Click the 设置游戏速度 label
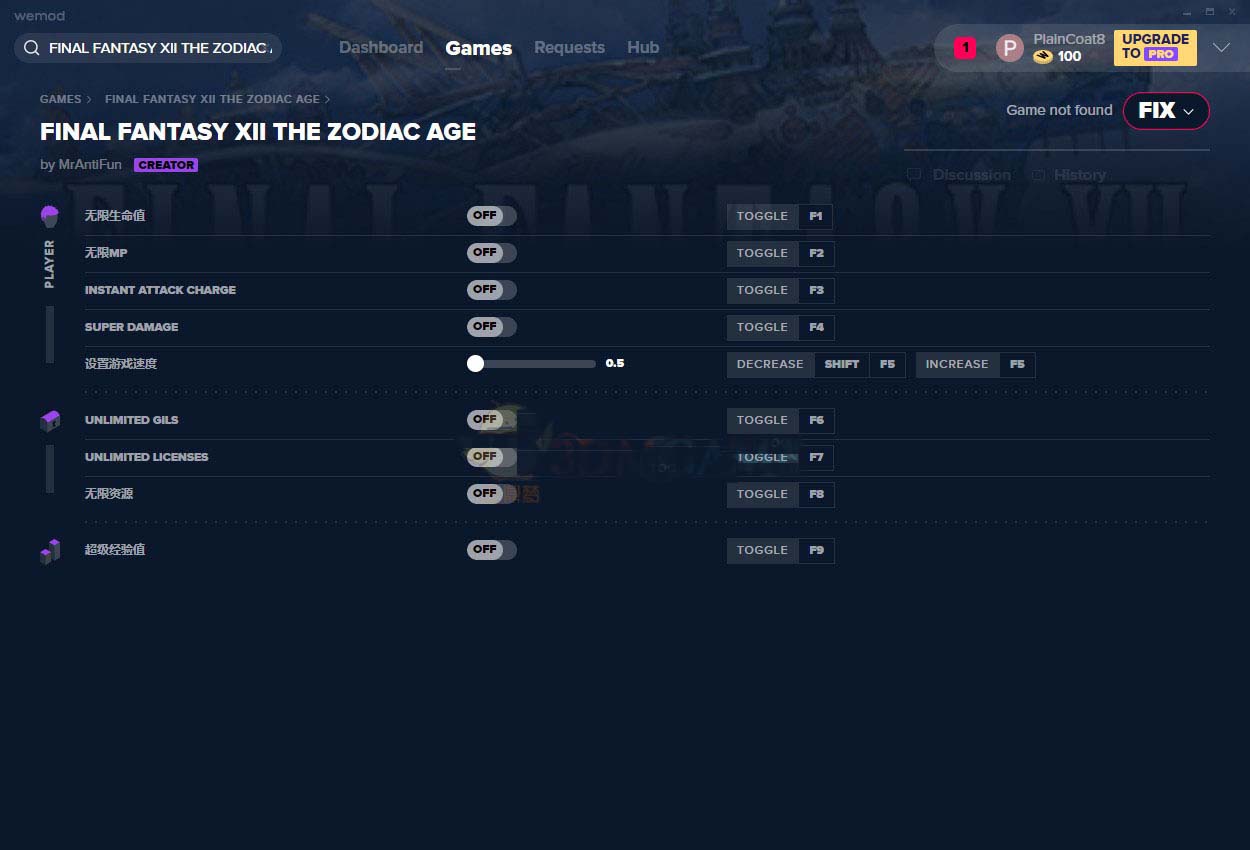The image size is (1250, 850). [x=121, y=364]
